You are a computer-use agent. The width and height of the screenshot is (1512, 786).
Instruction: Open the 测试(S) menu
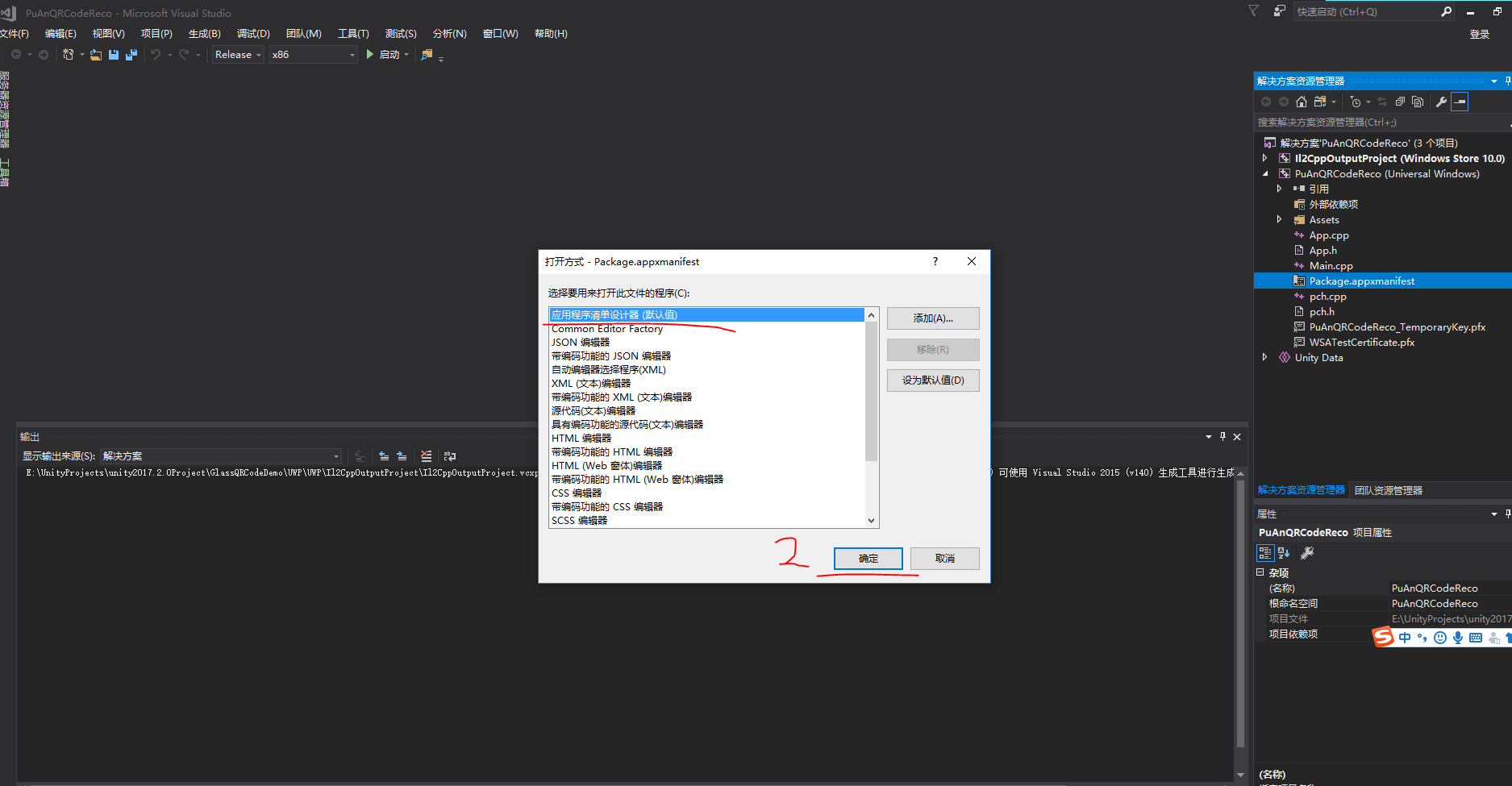pos(401,34)
